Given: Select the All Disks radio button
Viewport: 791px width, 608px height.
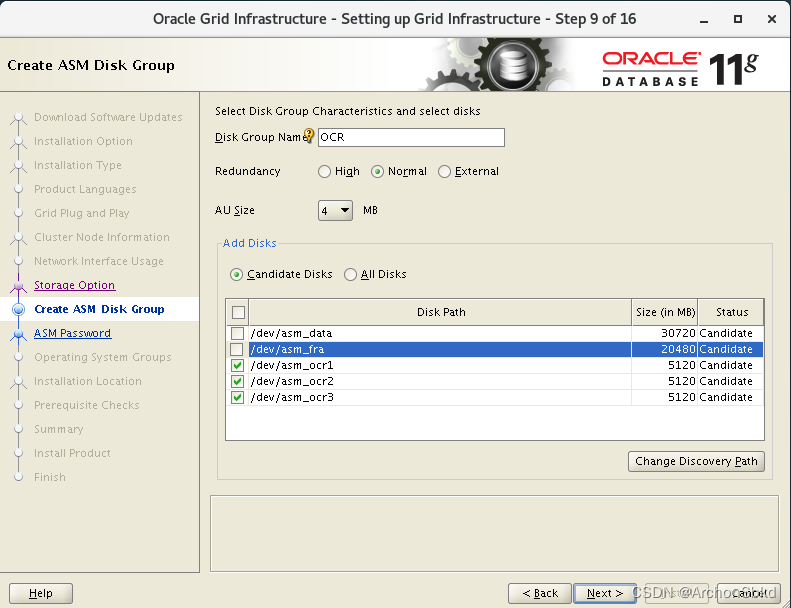Looking at the screenshot, I should point(350,274).
